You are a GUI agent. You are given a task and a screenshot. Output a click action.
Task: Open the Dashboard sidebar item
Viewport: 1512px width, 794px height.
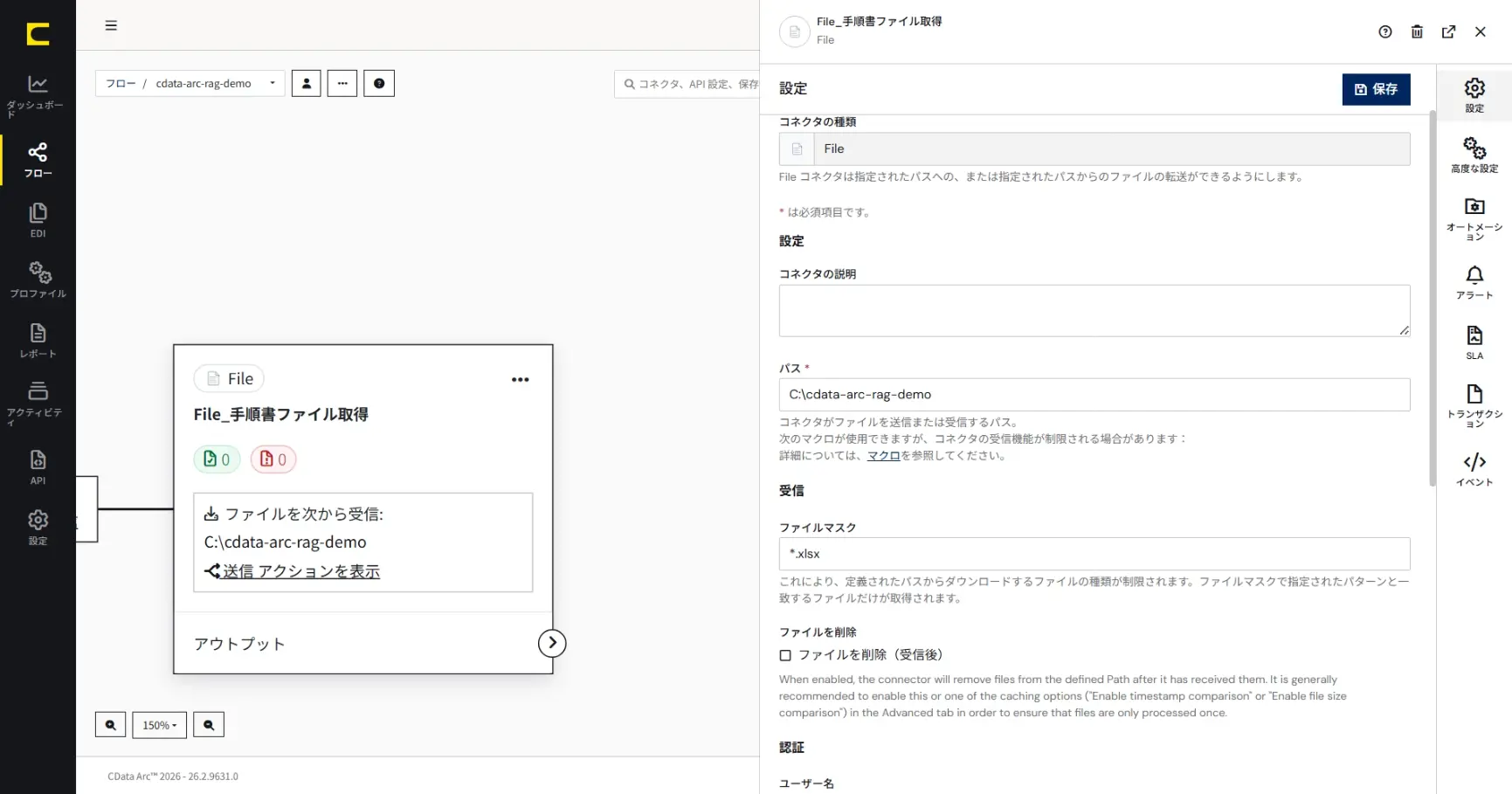point(38,96)
